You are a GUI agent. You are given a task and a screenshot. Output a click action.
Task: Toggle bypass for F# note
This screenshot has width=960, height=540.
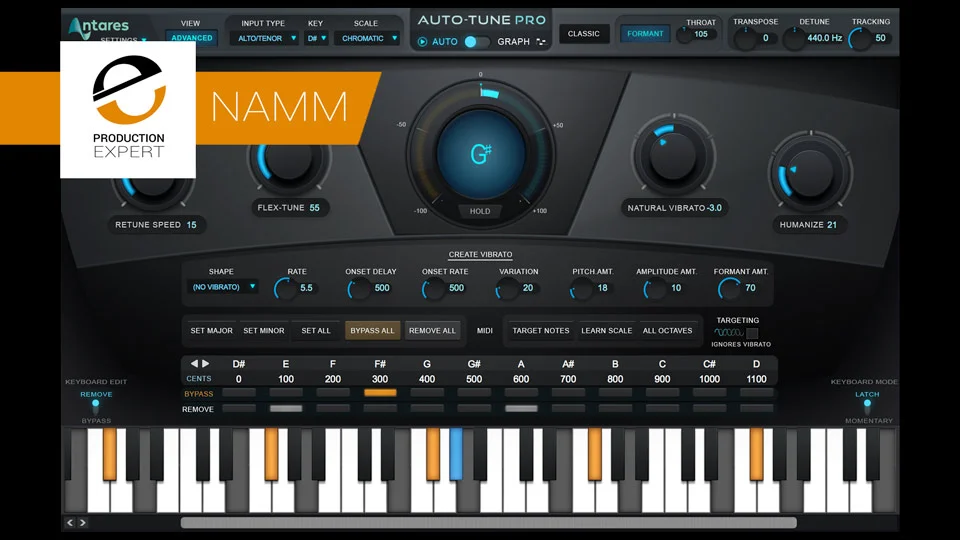click(x=380, y=393)
